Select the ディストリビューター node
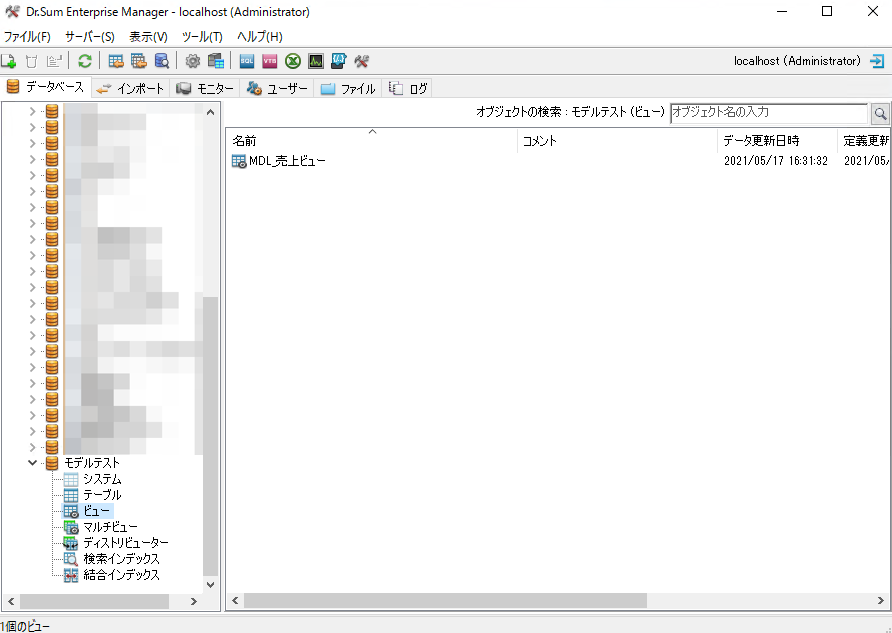Image resolution: width=892 pixels, height=633 pixels. pos(126,543)
